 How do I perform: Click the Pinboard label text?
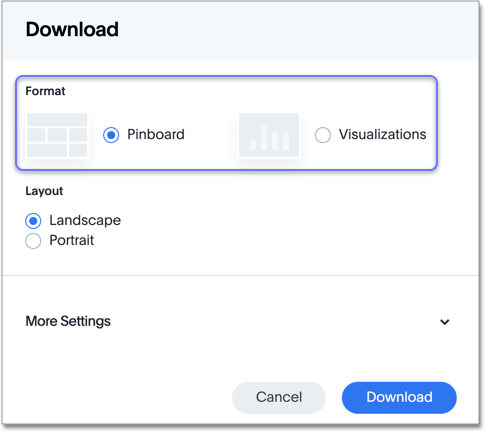coord(156,134)
